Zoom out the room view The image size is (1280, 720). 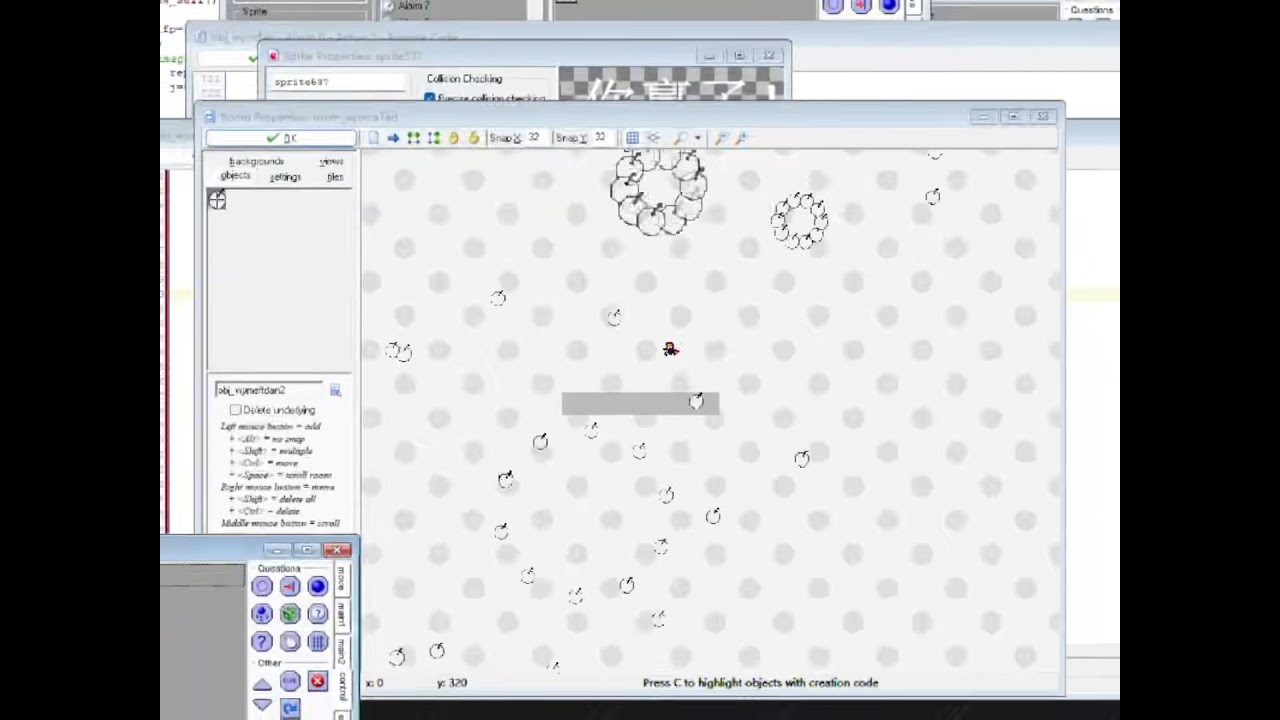721,138
